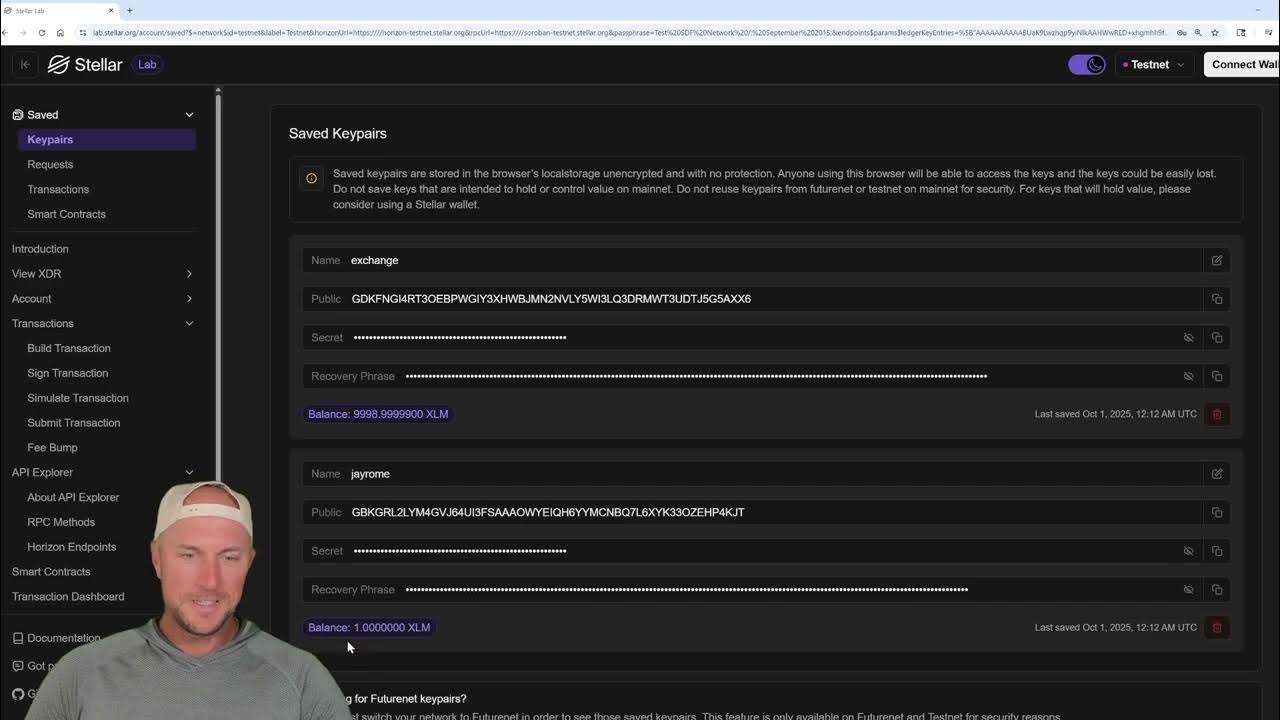This screenshot has height=720, width=1280.
Task: Select Keypairs in the Saved menu
Action: (49, 139)
